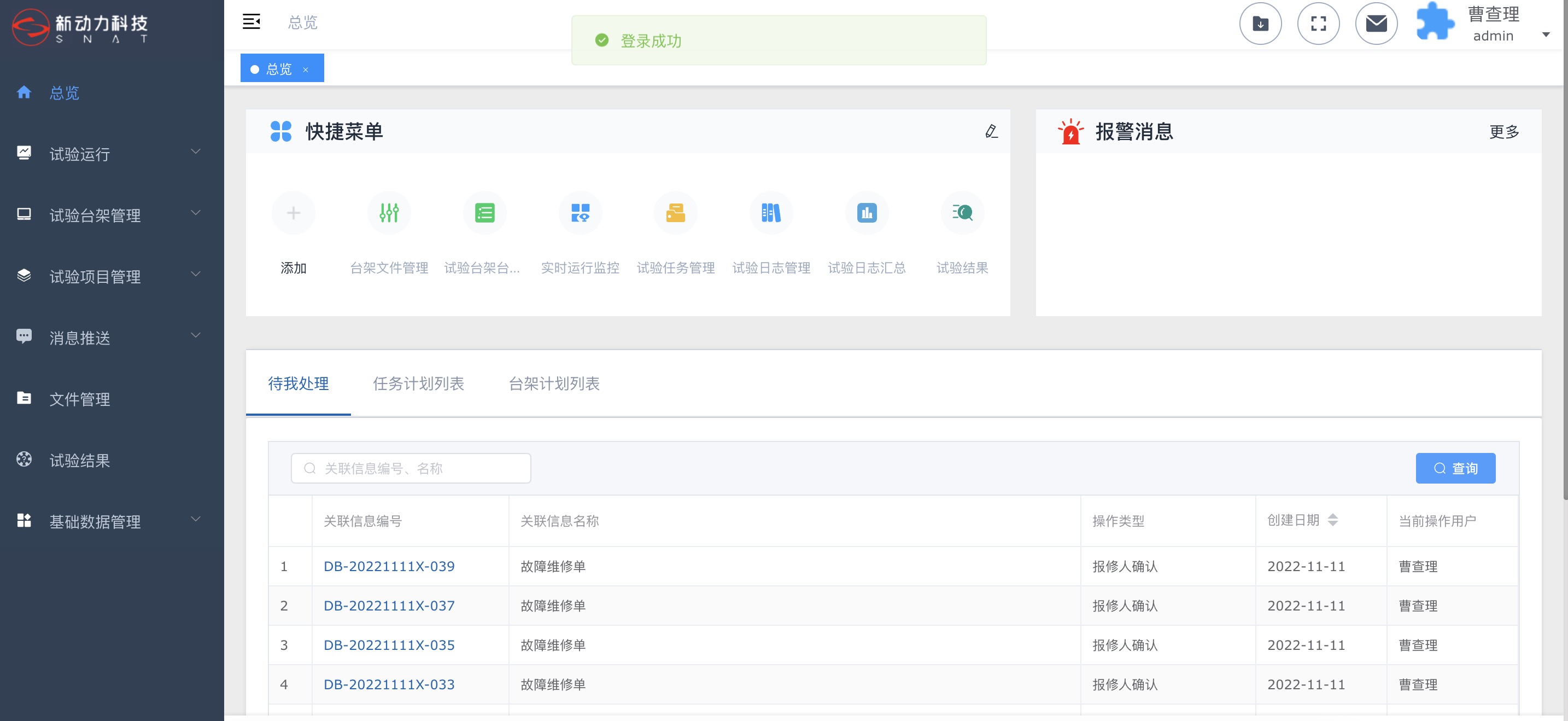Click the 总览 breadcrumb text
This screenshot has height=721, width=1568.
point(302,22)
